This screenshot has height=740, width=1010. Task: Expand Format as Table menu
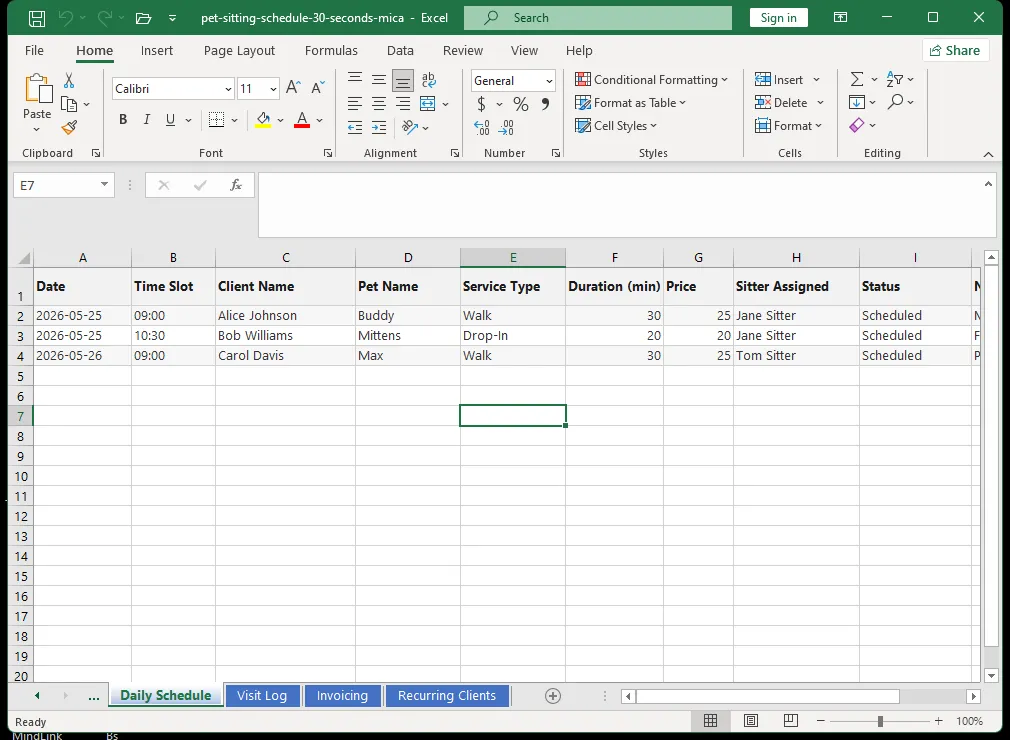[631, 102]
